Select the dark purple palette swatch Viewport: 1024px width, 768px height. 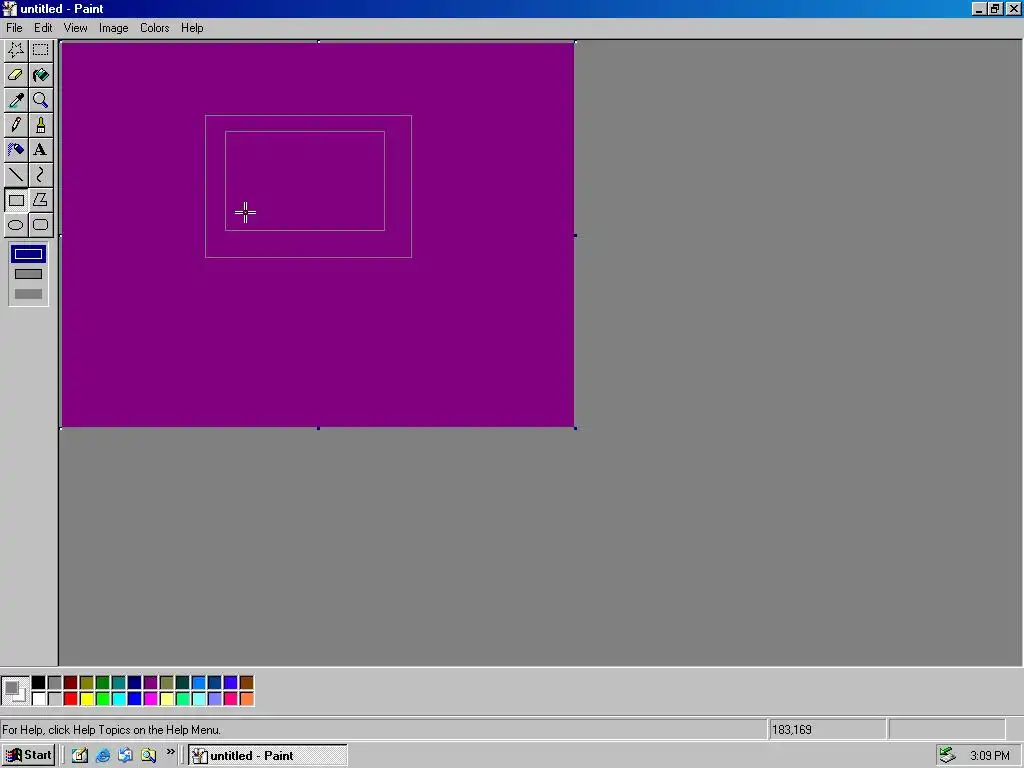click(151, 683)
